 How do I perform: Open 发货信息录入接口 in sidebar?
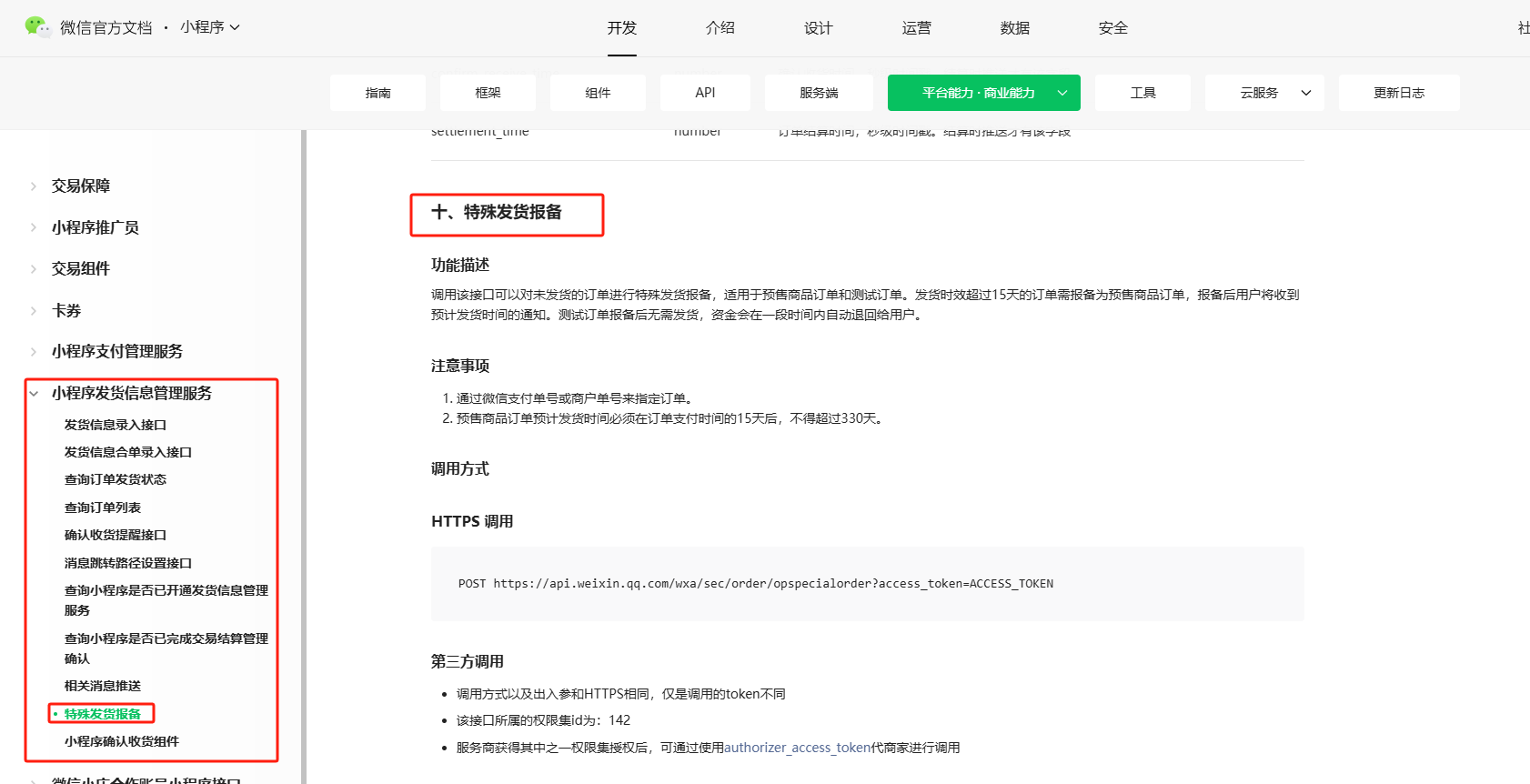coord(116,425)
